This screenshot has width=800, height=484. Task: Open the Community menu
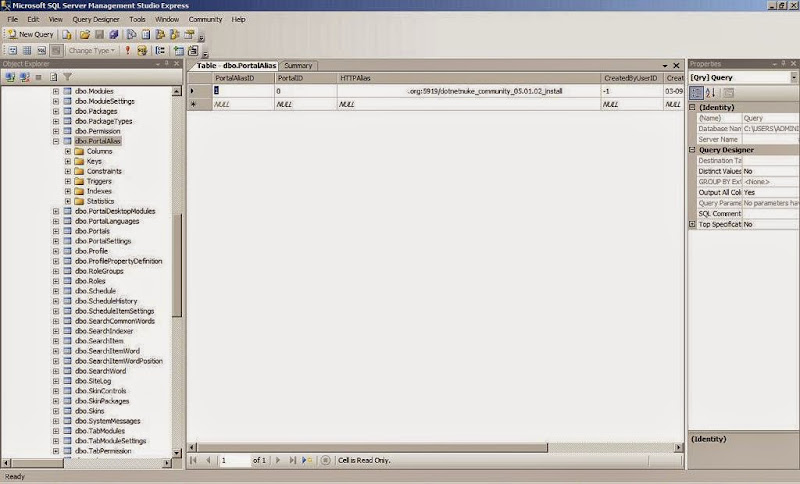205,19
